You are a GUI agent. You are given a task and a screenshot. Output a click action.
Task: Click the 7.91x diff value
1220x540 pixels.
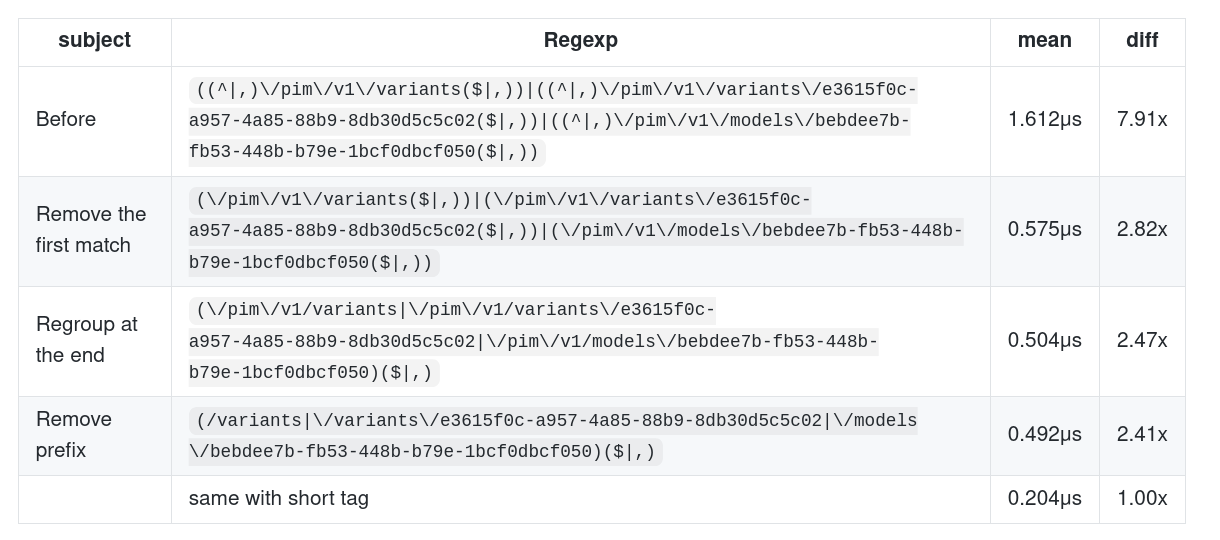1142,119
